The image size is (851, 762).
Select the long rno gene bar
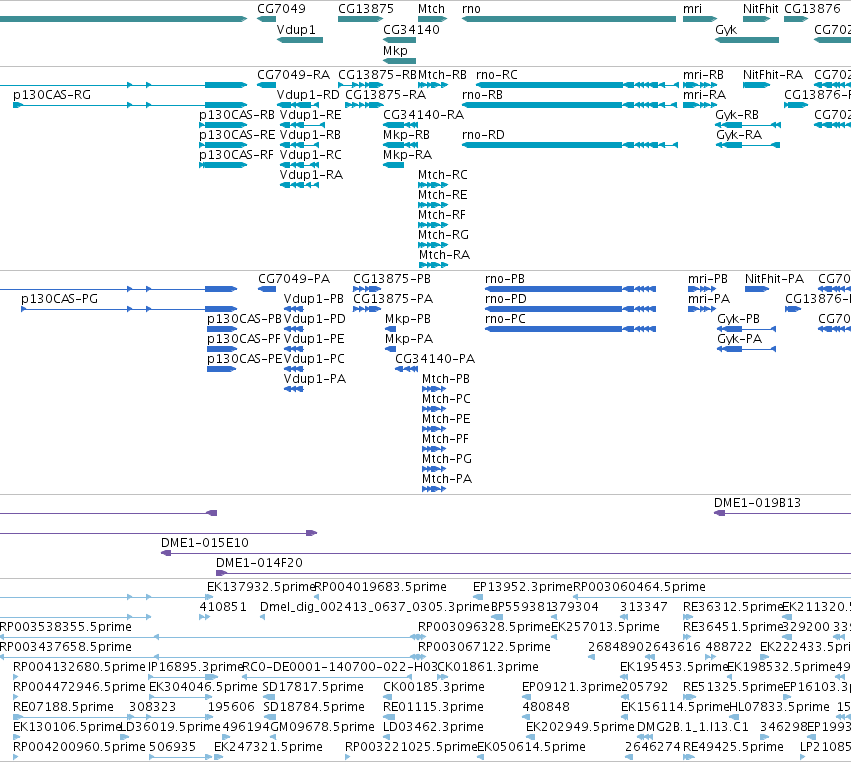pyautogui.click(x=569, y=19)
